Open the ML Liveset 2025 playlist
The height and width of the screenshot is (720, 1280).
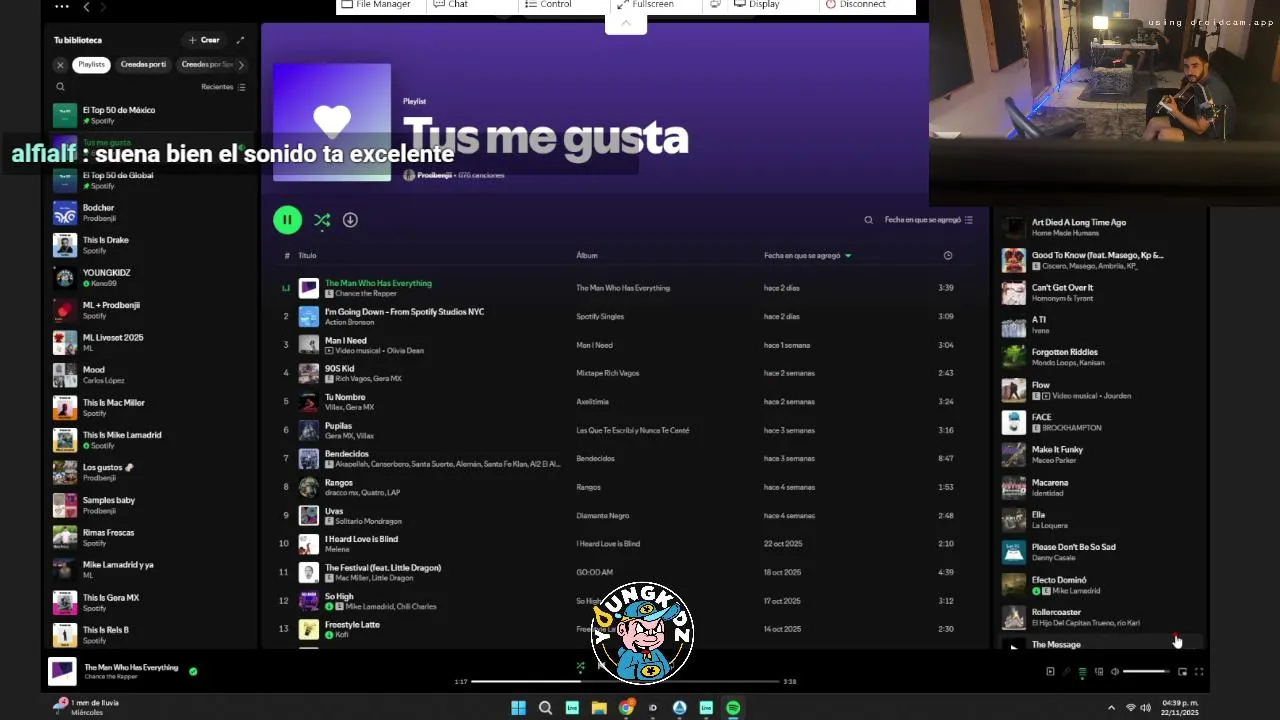151,343
